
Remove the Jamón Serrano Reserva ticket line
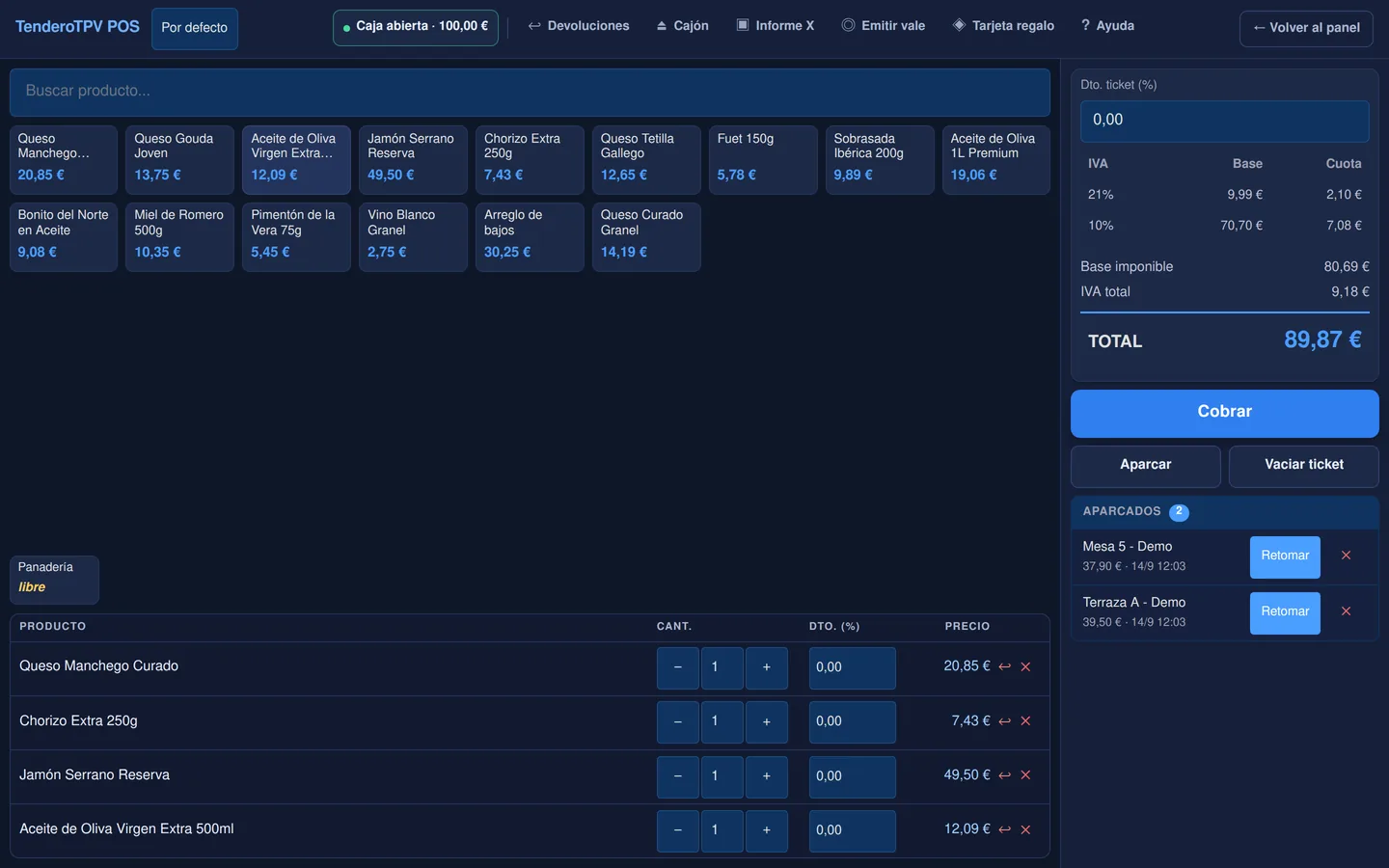1025,775
